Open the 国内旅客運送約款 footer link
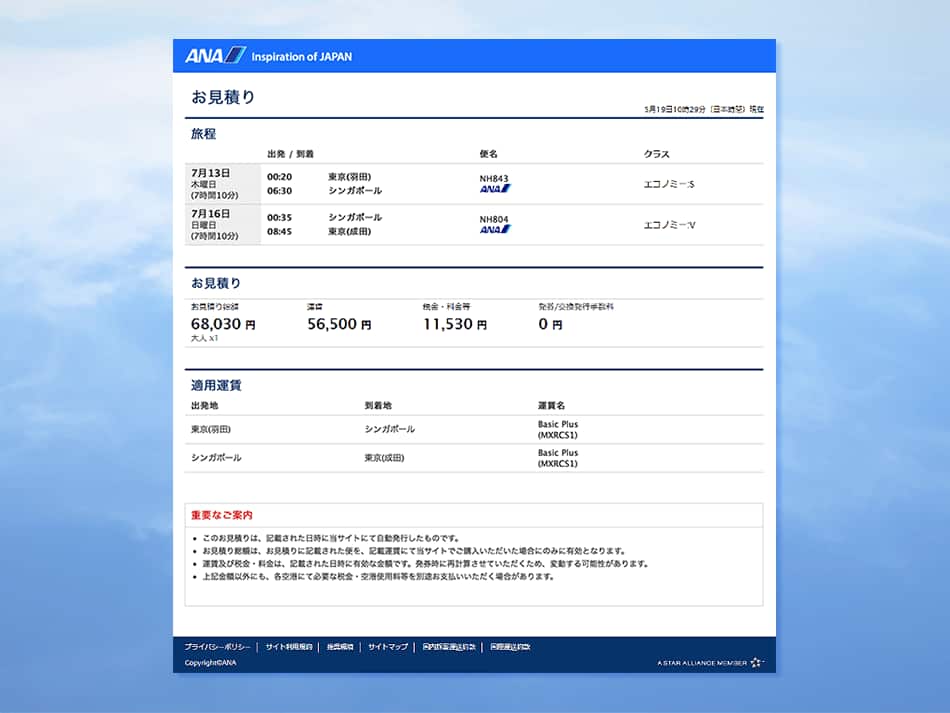This screenshot has height=713, width=950. point(449,647)
